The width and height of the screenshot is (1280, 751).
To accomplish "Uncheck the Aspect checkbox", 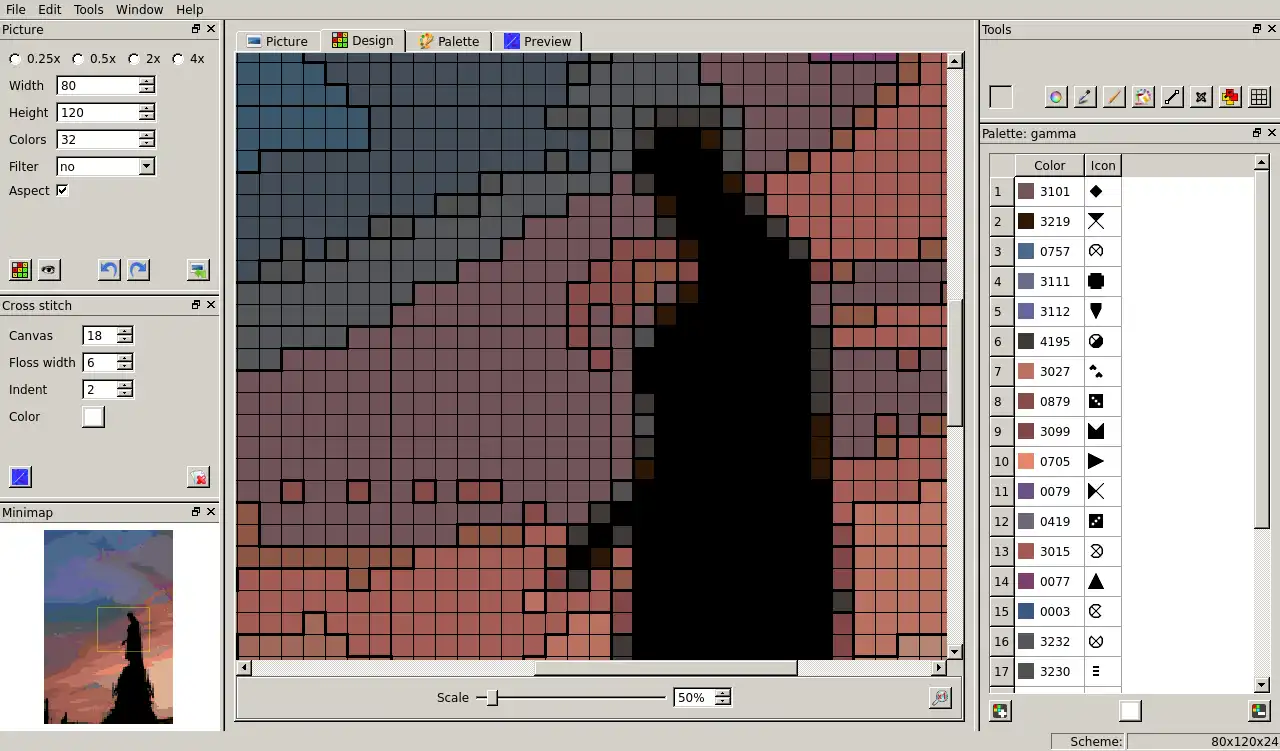I will (x=62, y=191).
